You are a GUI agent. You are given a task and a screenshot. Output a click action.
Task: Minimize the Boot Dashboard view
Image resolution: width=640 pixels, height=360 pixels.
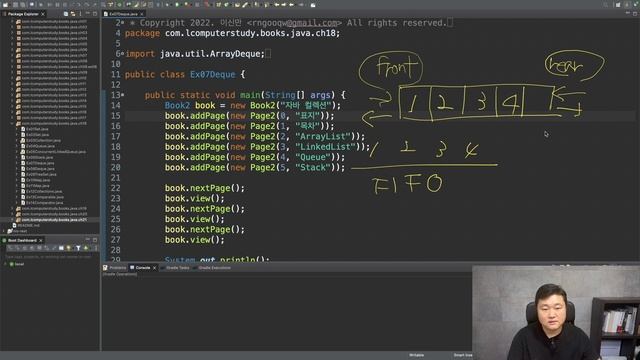(x=88, y=240)
